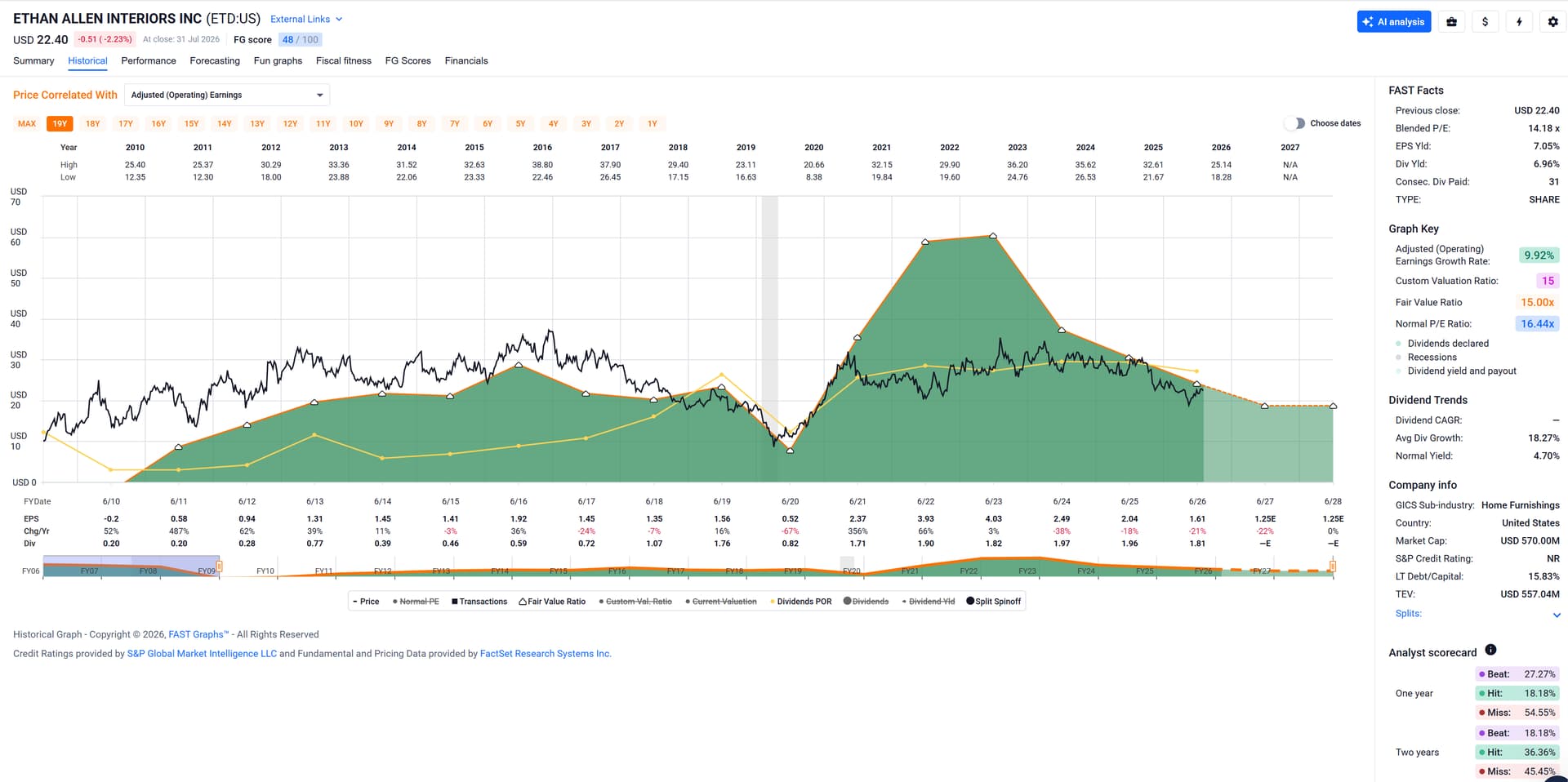
Task: Choose the 15Y time range
Action: 192,124
